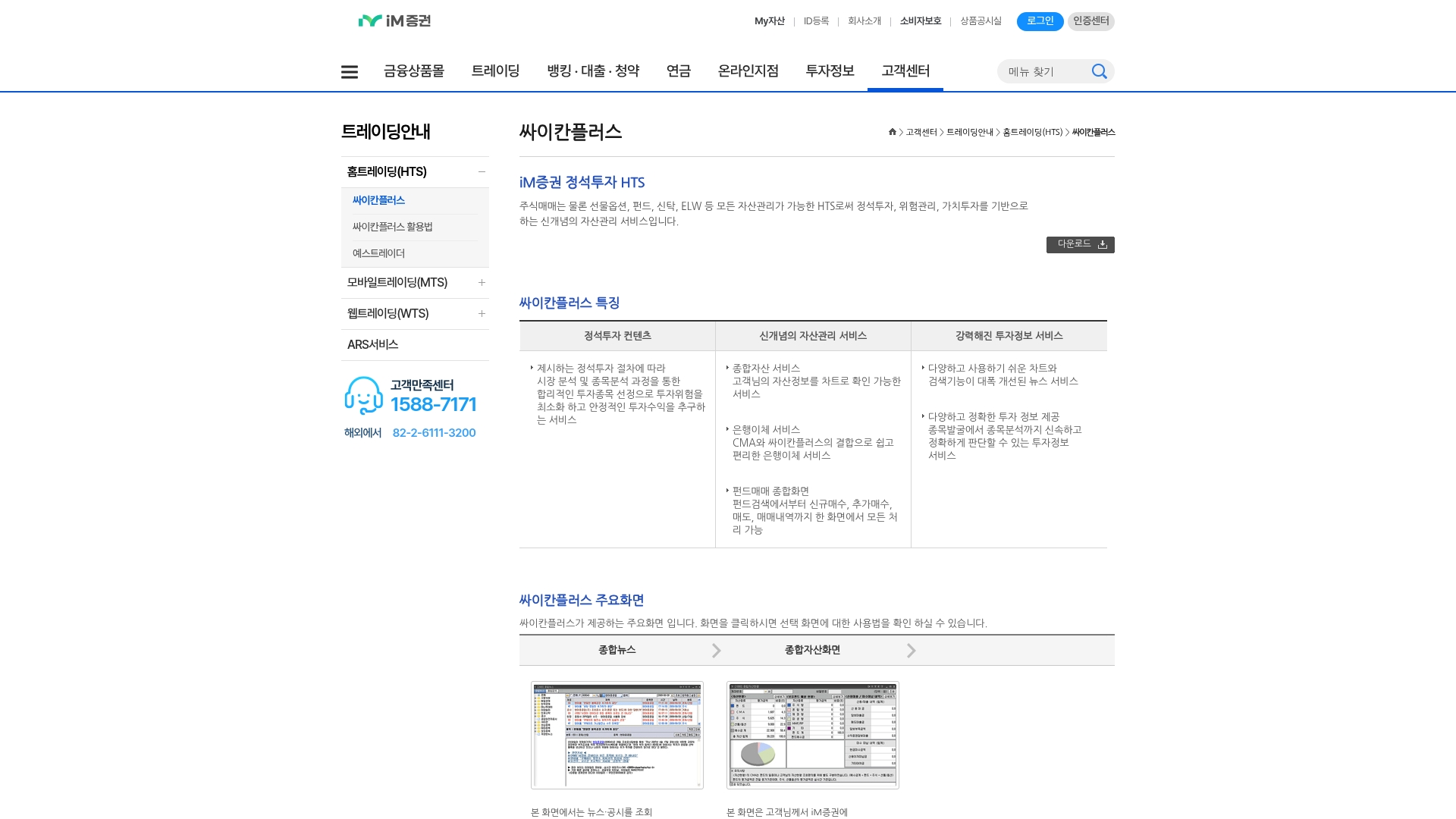This screenshot has height=819, width=1456.
Task: Select 싸이칸플러스 in sidebar
Action: click(x=378, y=200)
